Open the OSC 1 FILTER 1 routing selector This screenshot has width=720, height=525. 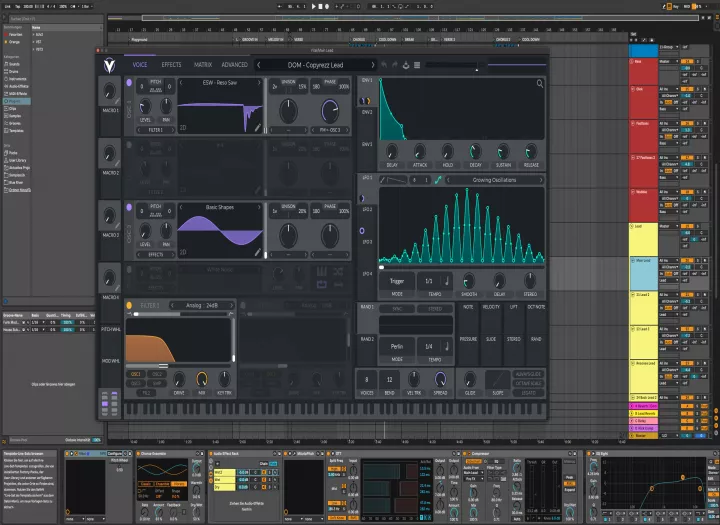coord(156,130)
